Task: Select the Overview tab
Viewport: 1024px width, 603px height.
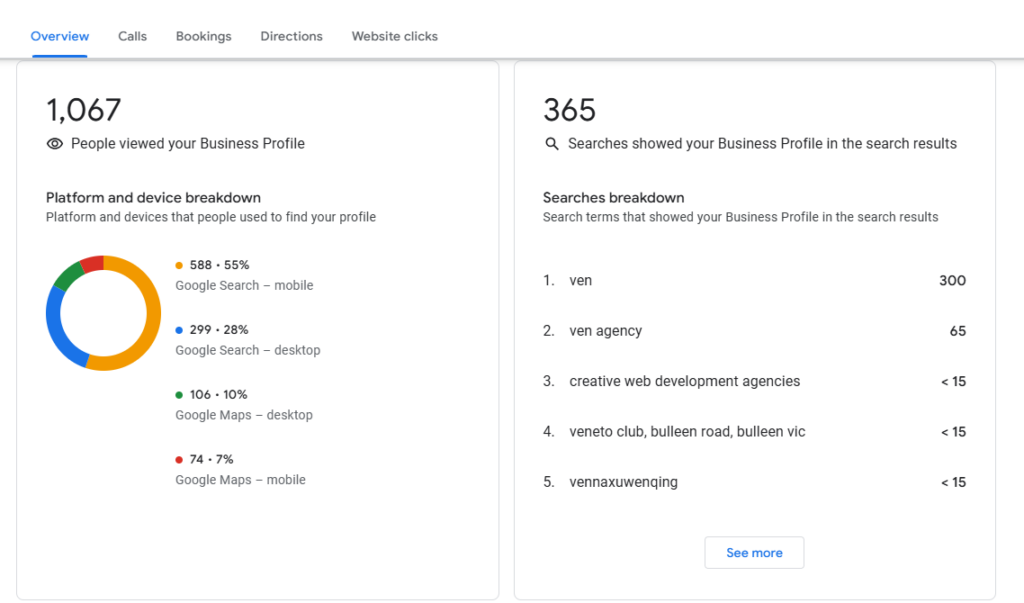Action: [x=59, y=36]
